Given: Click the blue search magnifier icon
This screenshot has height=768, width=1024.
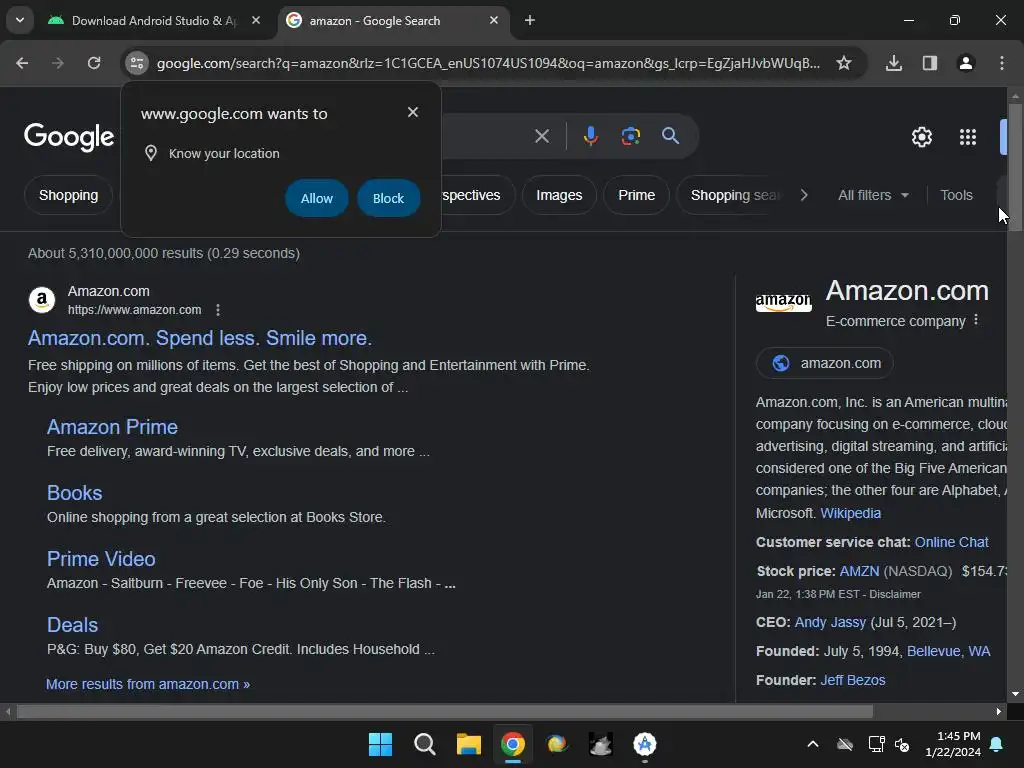Looking at the screenshot, I should tap(670, 136).
